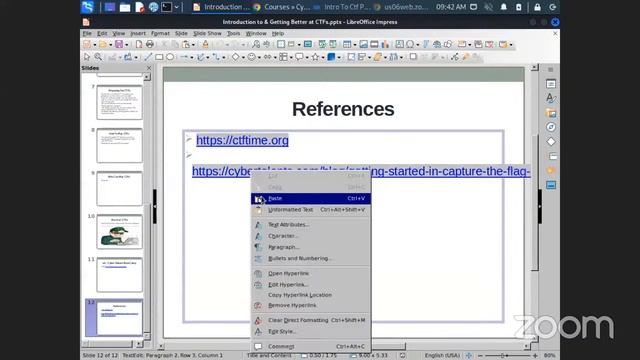
Task: Toggle slide panel with left hide handle
Action: (x=155, y=206)
